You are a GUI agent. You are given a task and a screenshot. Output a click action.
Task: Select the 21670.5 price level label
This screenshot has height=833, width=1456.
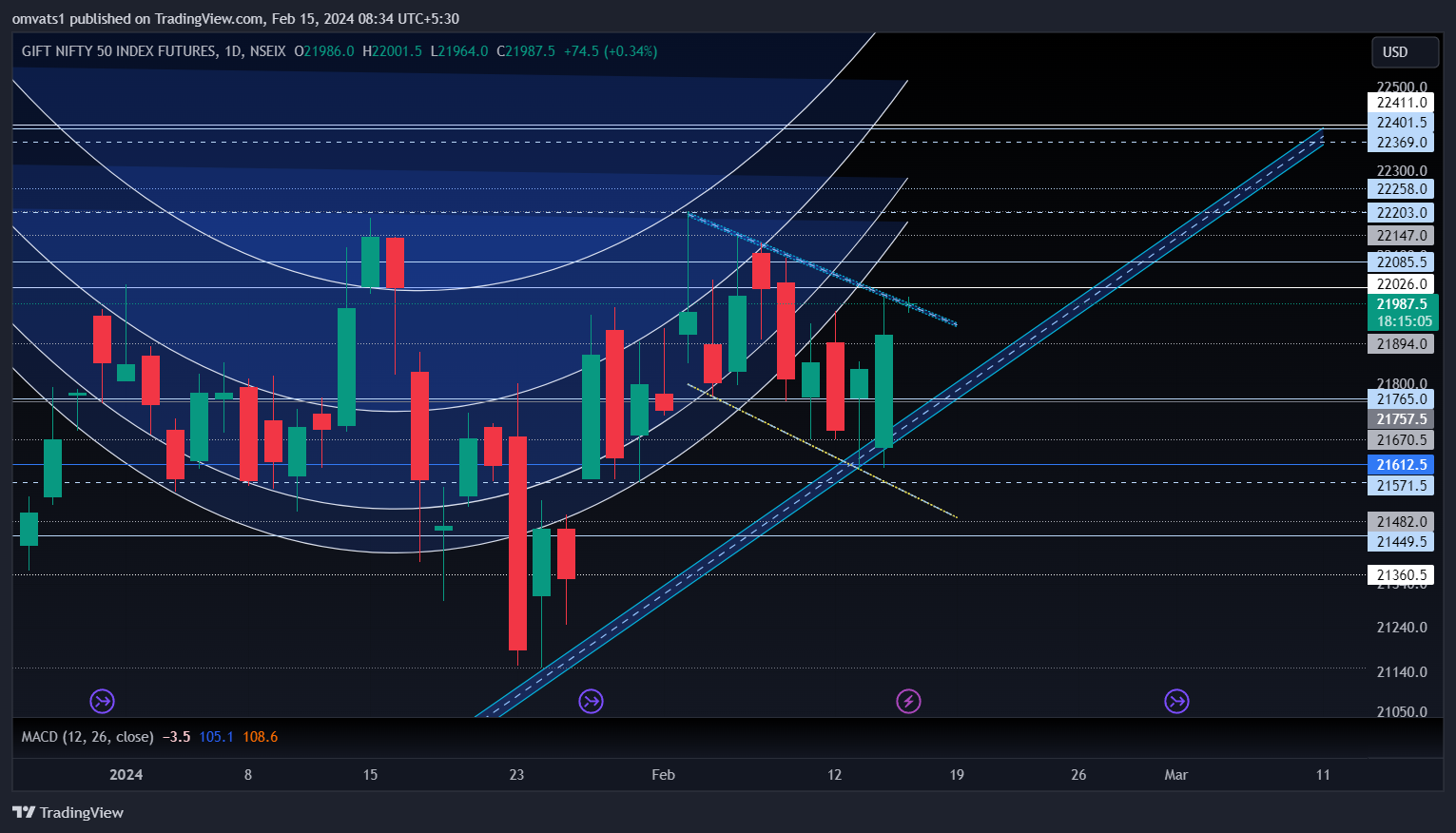pos(1402,440)
